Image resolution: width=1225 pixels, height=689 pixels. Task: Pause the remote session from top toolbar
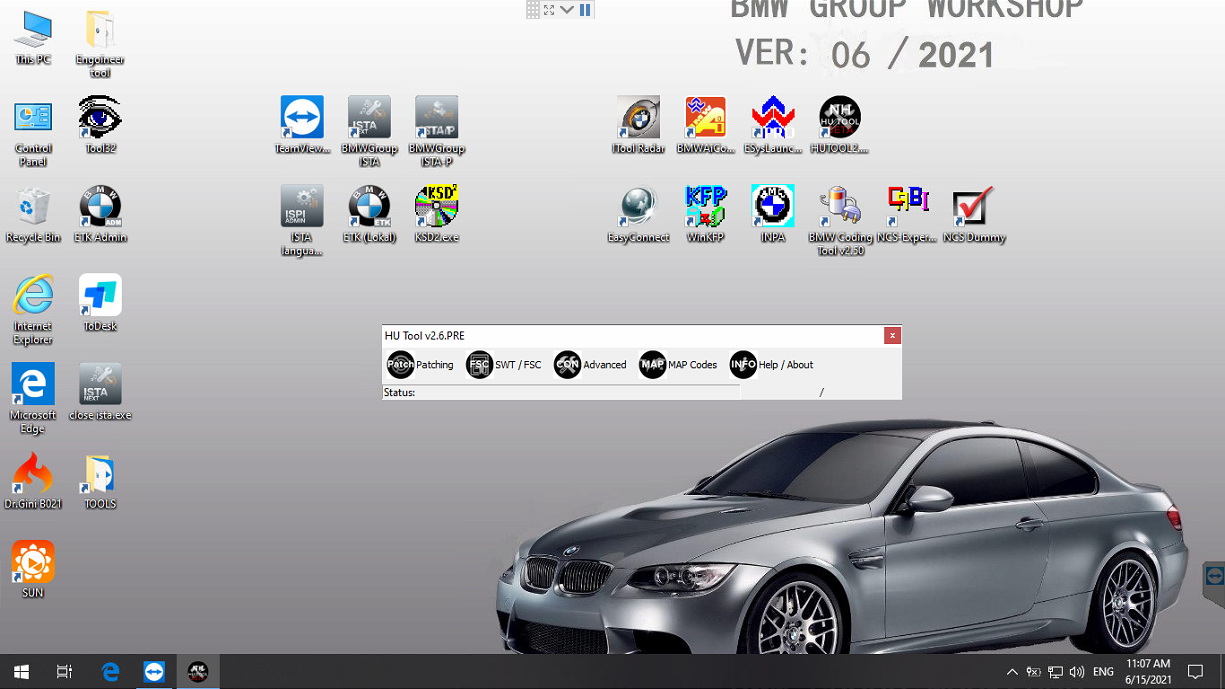pos(585,10)
